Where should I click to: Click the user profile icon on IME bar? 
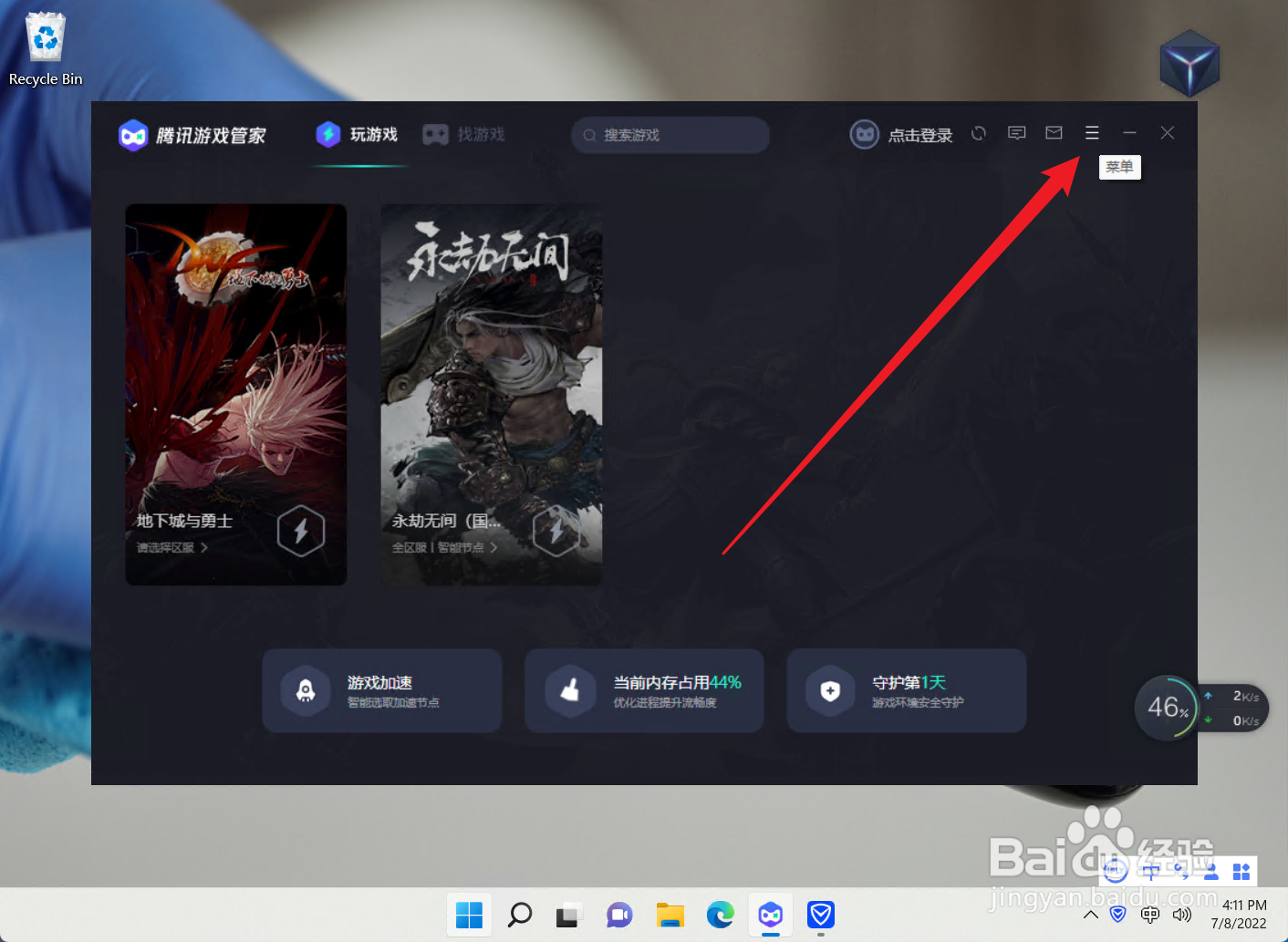1211,872
